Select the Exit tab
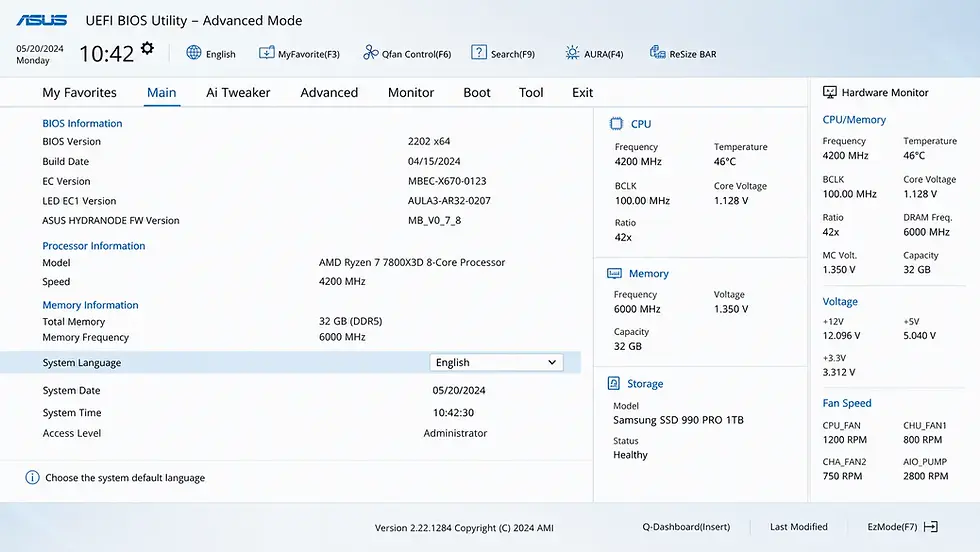980x552 pixels. click(582, 93)
